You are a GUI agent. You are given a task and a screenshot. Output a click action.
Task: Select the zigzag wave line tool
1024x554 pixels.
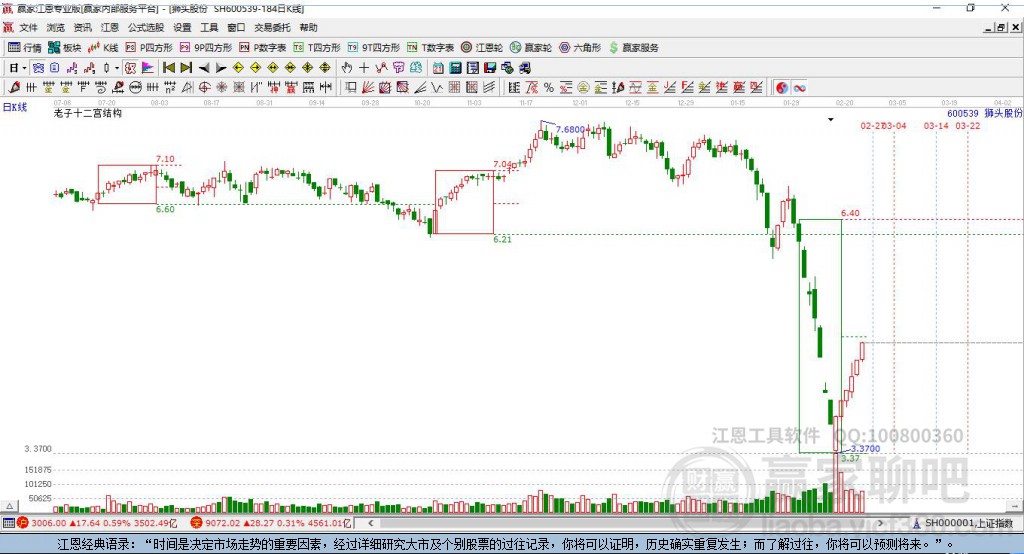[x=437, y=88]
